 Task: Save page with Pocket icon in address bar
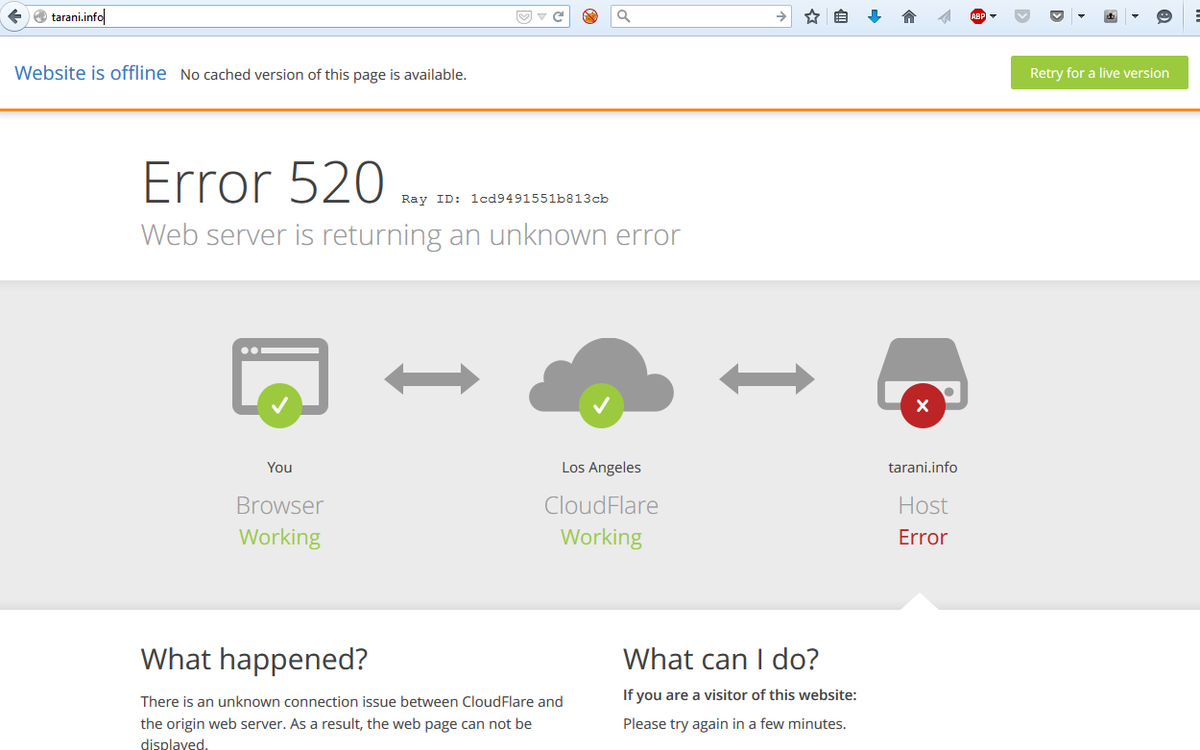[523, 16]
